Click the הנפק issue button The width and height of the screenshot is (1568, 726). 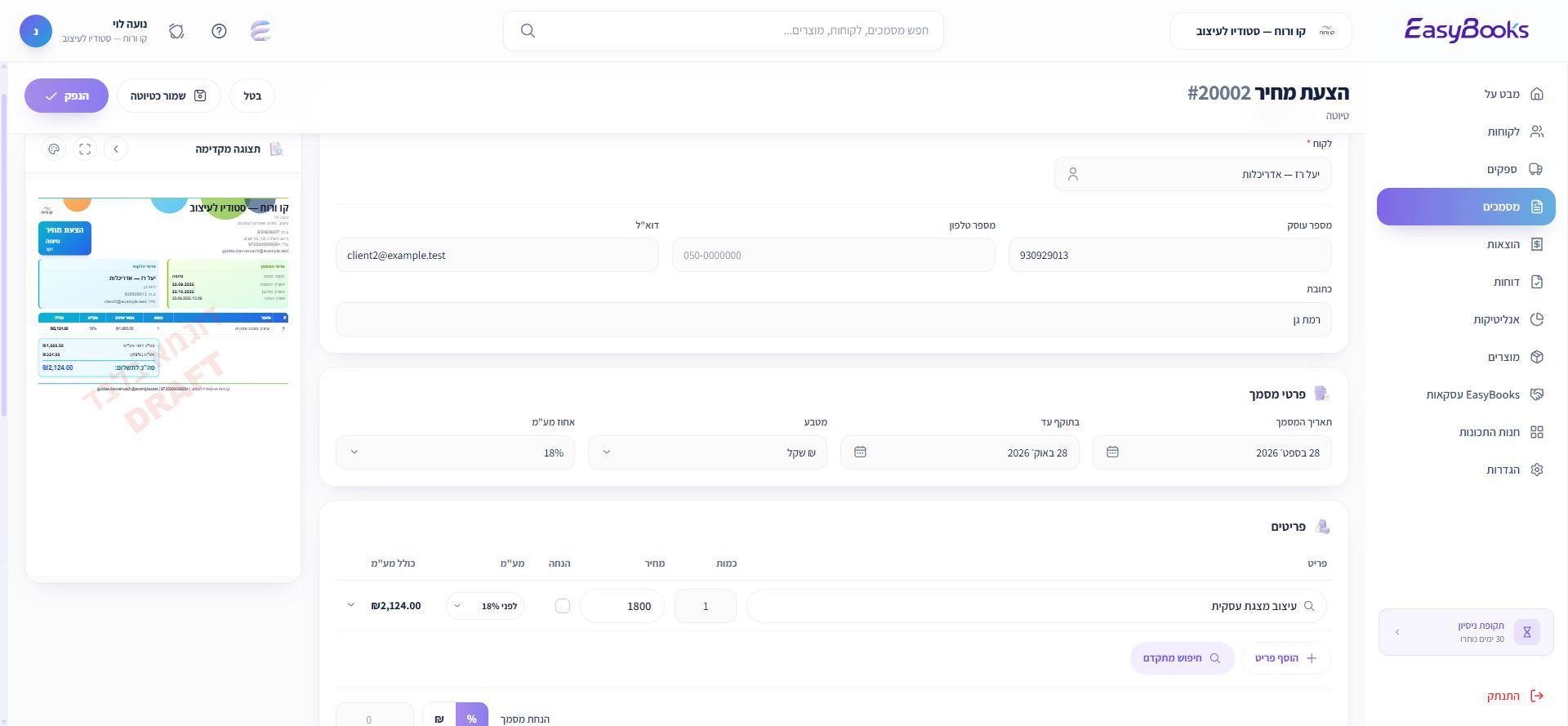[x=66, y=96]
